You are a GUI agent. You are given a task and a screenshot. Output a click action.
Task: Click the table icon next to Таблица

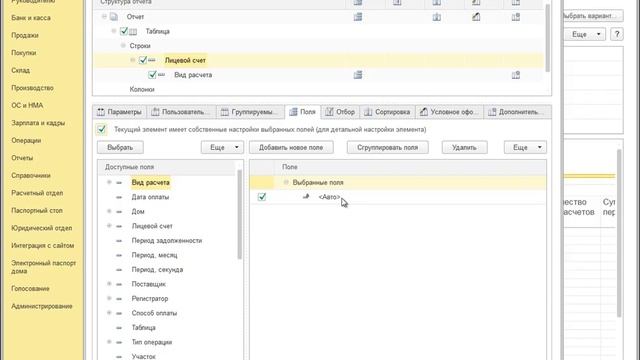pyautogui.click(x=133, y=31)
